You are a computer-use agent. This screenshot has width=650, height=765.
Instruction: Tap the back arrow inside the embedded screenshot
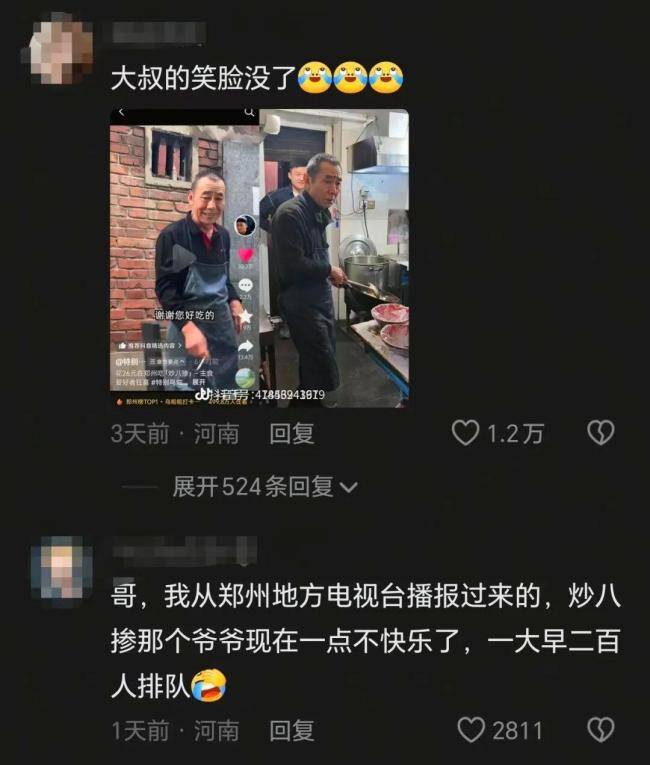(122, 113)
